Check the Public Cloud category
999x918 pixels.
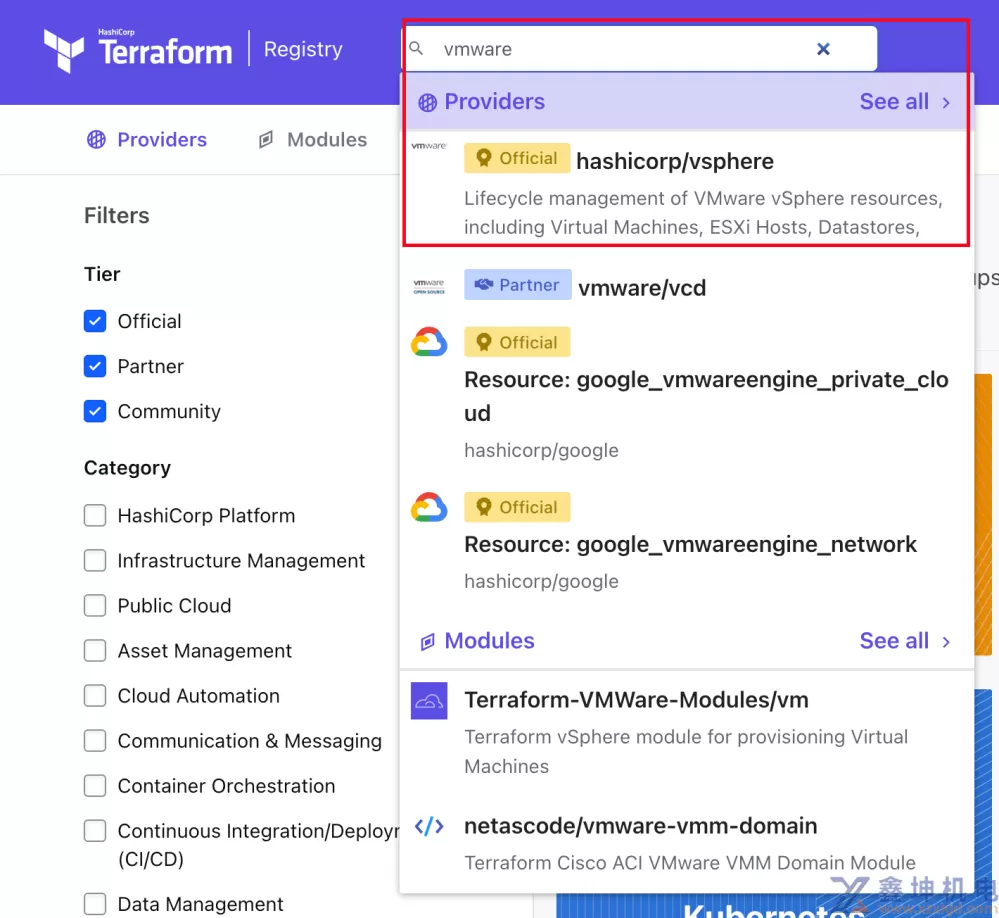tap(95, 605)
